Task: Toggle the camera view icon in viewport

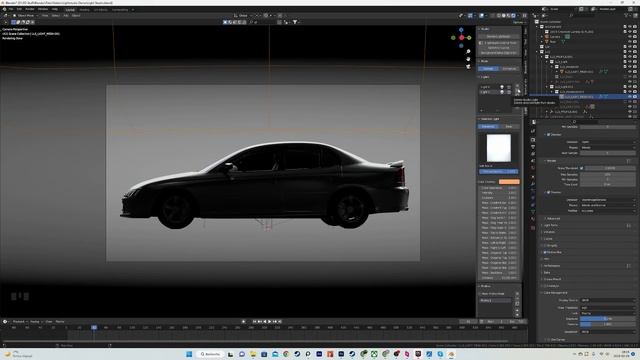Action: (468, 66)
